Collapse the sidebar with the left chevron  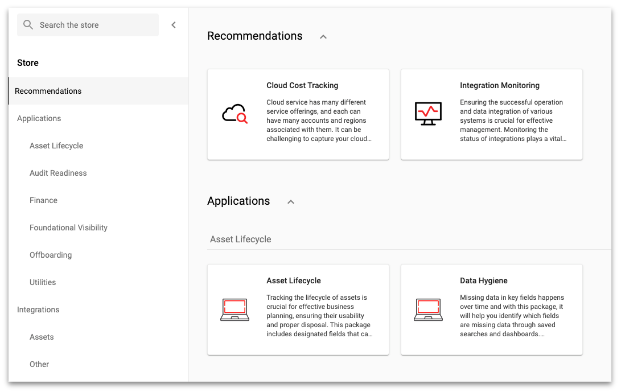coord(174,25)
